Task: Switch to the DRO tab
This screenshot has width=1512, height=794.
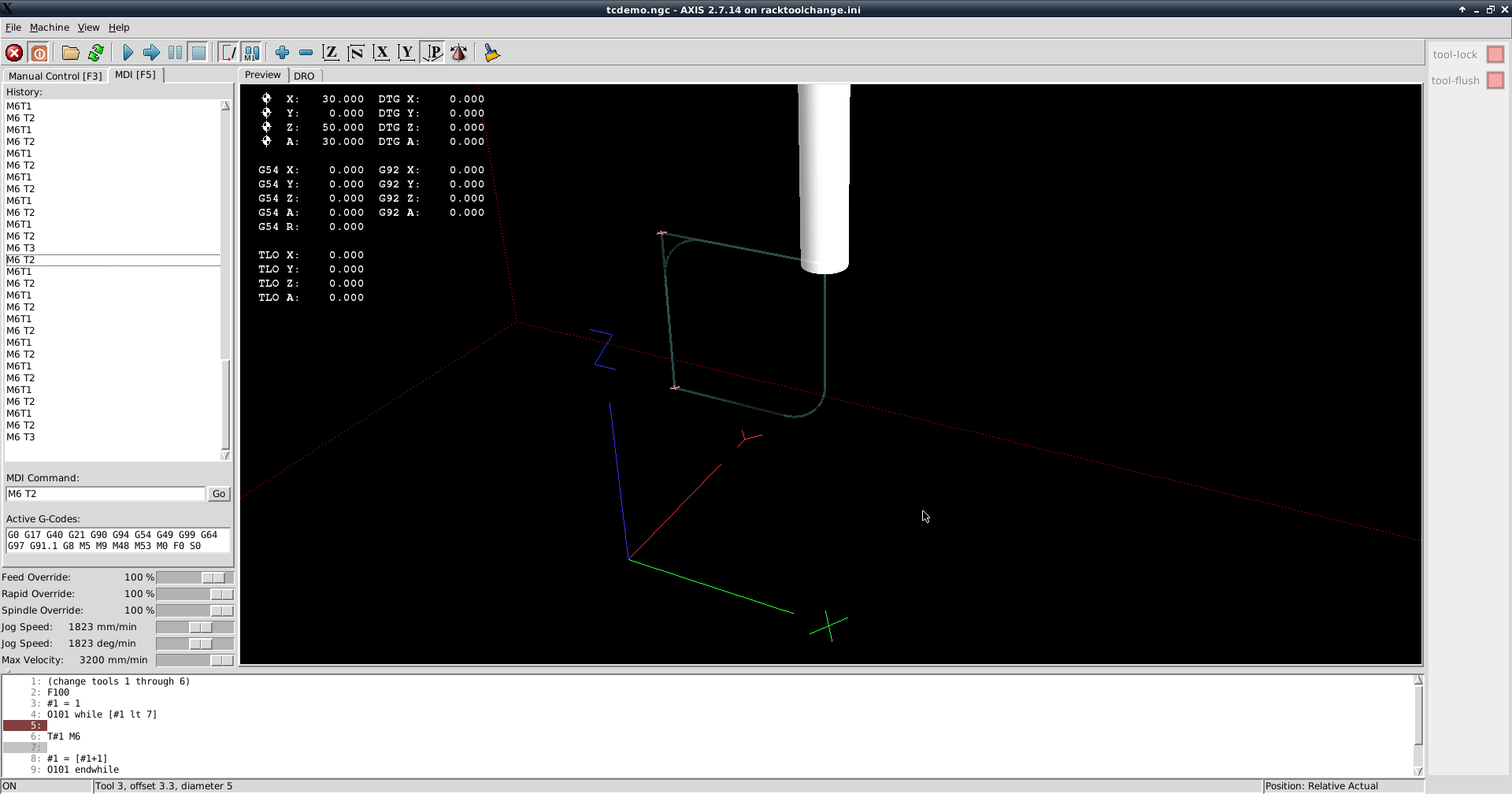Action: pos(304,76)
